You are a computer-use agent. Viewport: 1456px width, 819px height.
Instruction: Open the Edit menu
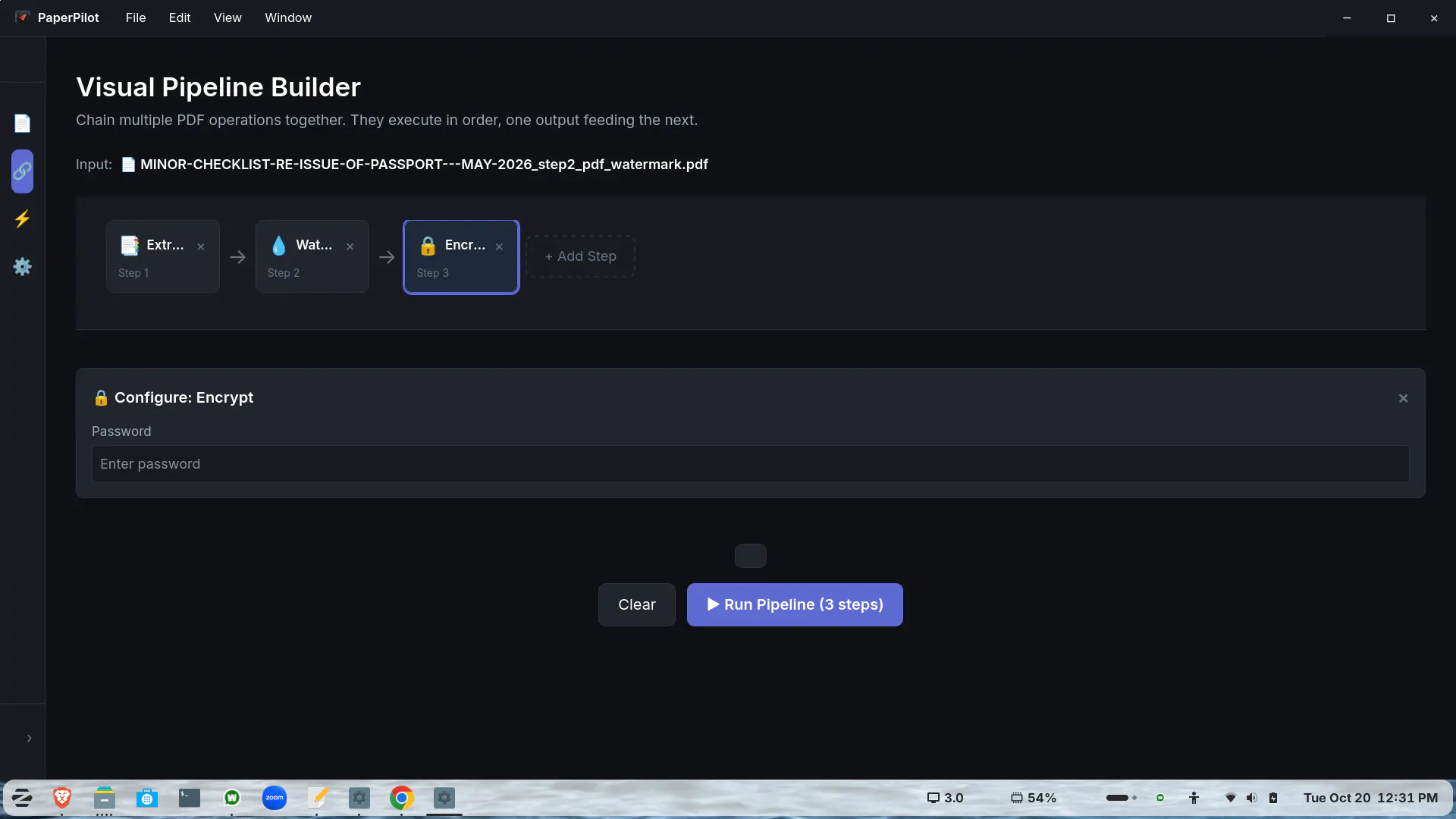click(x=180, y=17)
